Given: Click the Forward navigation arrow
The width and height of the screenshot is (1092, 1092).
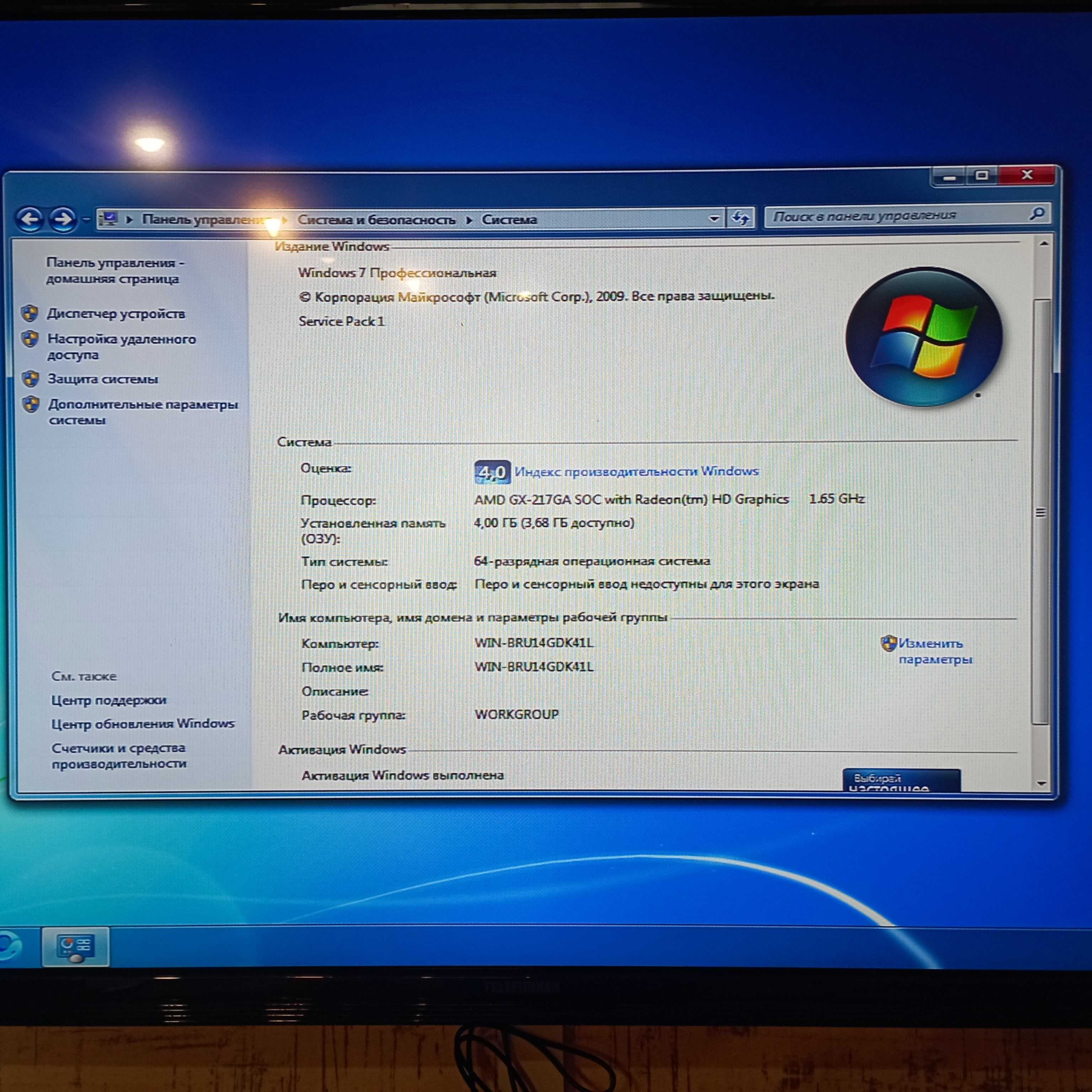Looking at the screenshot, I should [63, 219].
